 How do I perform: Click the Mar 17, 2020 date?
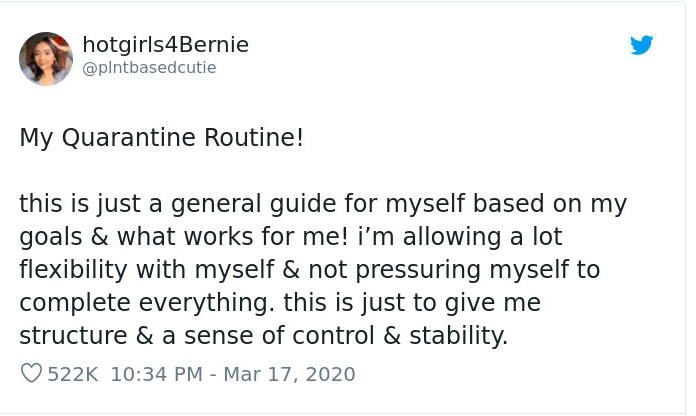[x=289, y=374]
